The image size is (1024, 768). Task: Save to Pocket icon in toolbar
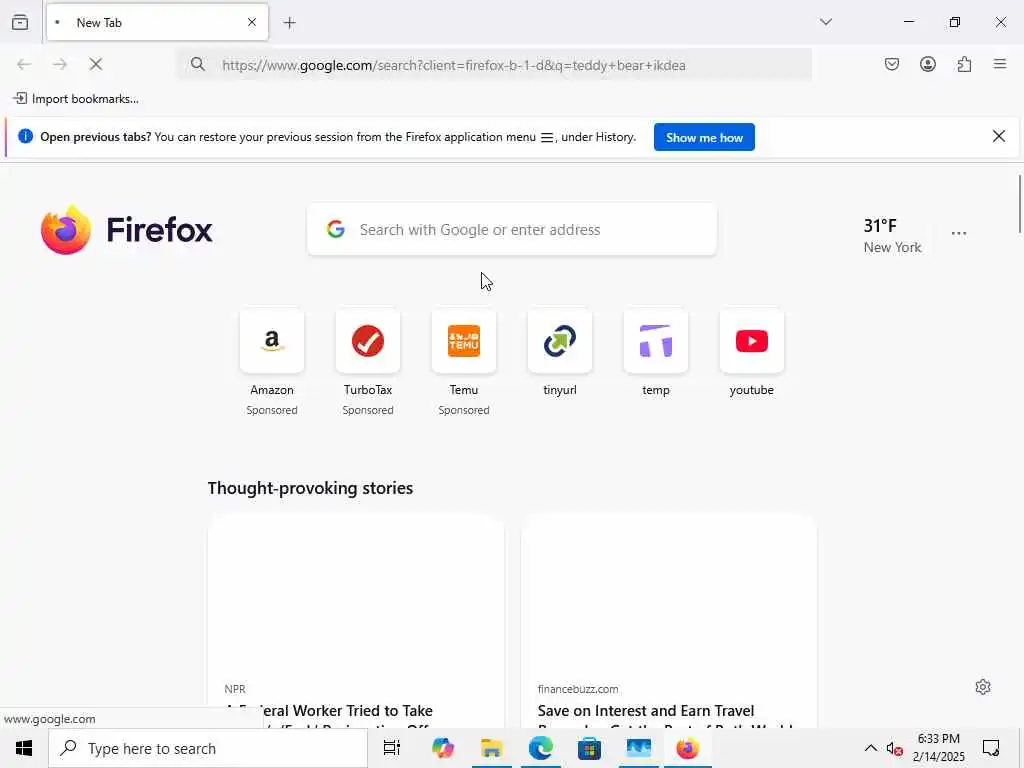[891, 64]
